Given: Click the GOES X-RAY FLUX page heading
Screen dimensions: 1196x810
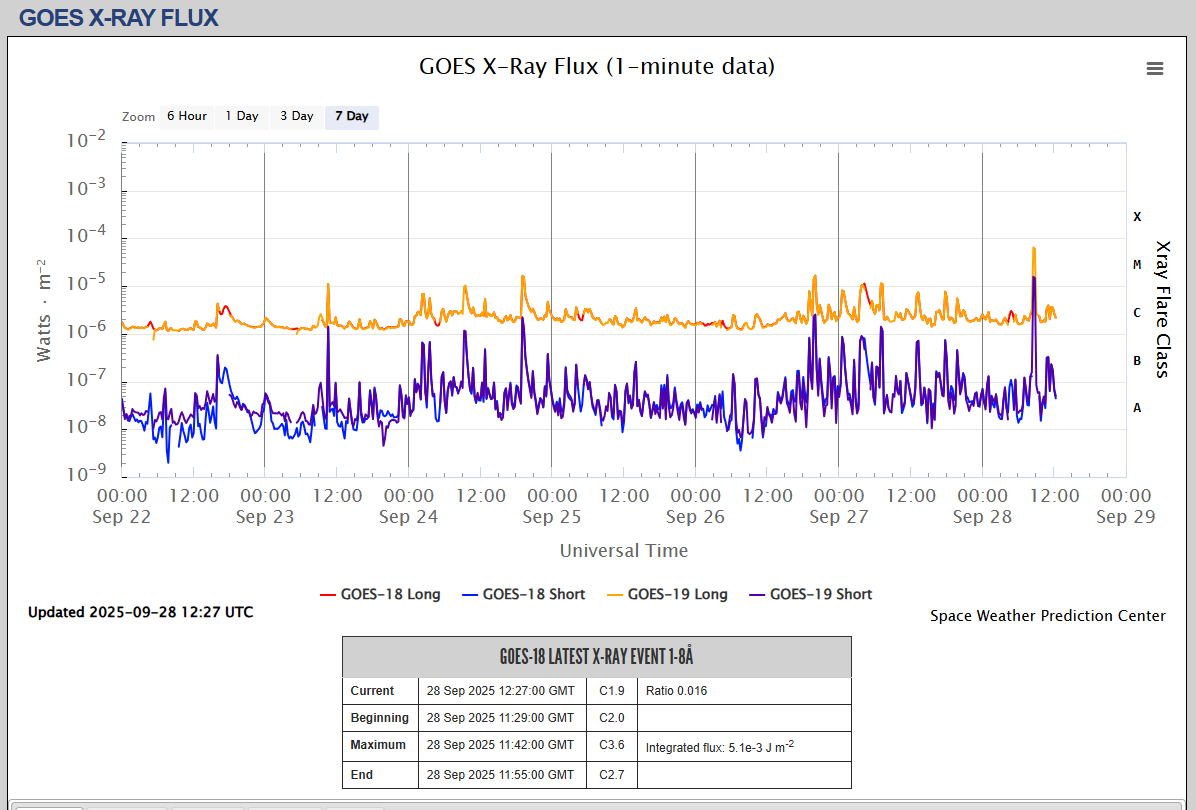Looking at the screenshot, I should point(118,17).
